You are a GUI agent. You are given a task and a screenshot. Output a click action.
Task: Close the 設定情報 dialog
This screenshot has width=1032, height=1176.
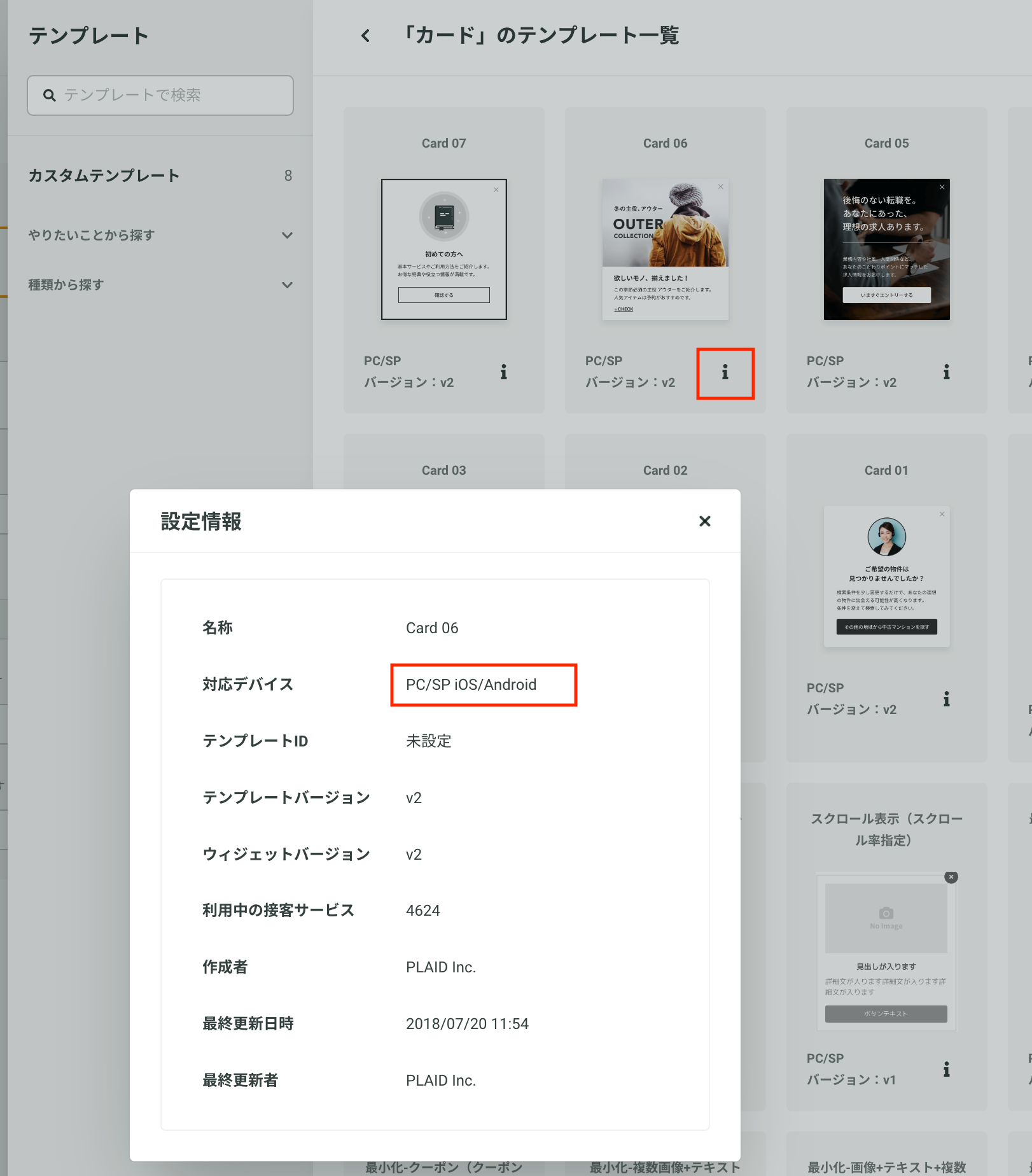coord(704,521)
